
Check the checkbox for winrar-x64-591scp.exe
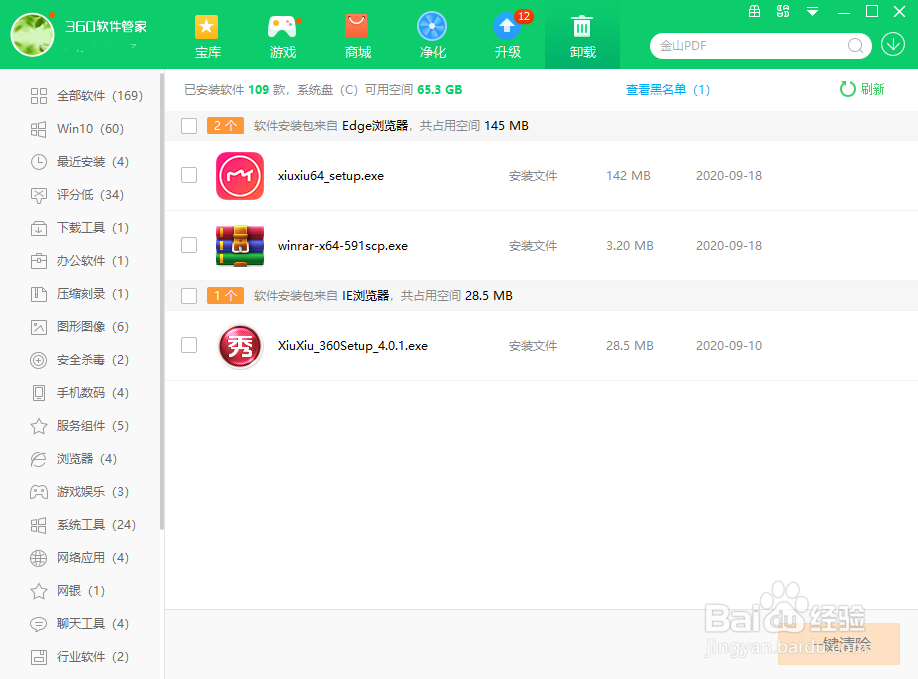pyautogui.click(x=189, y=245)
